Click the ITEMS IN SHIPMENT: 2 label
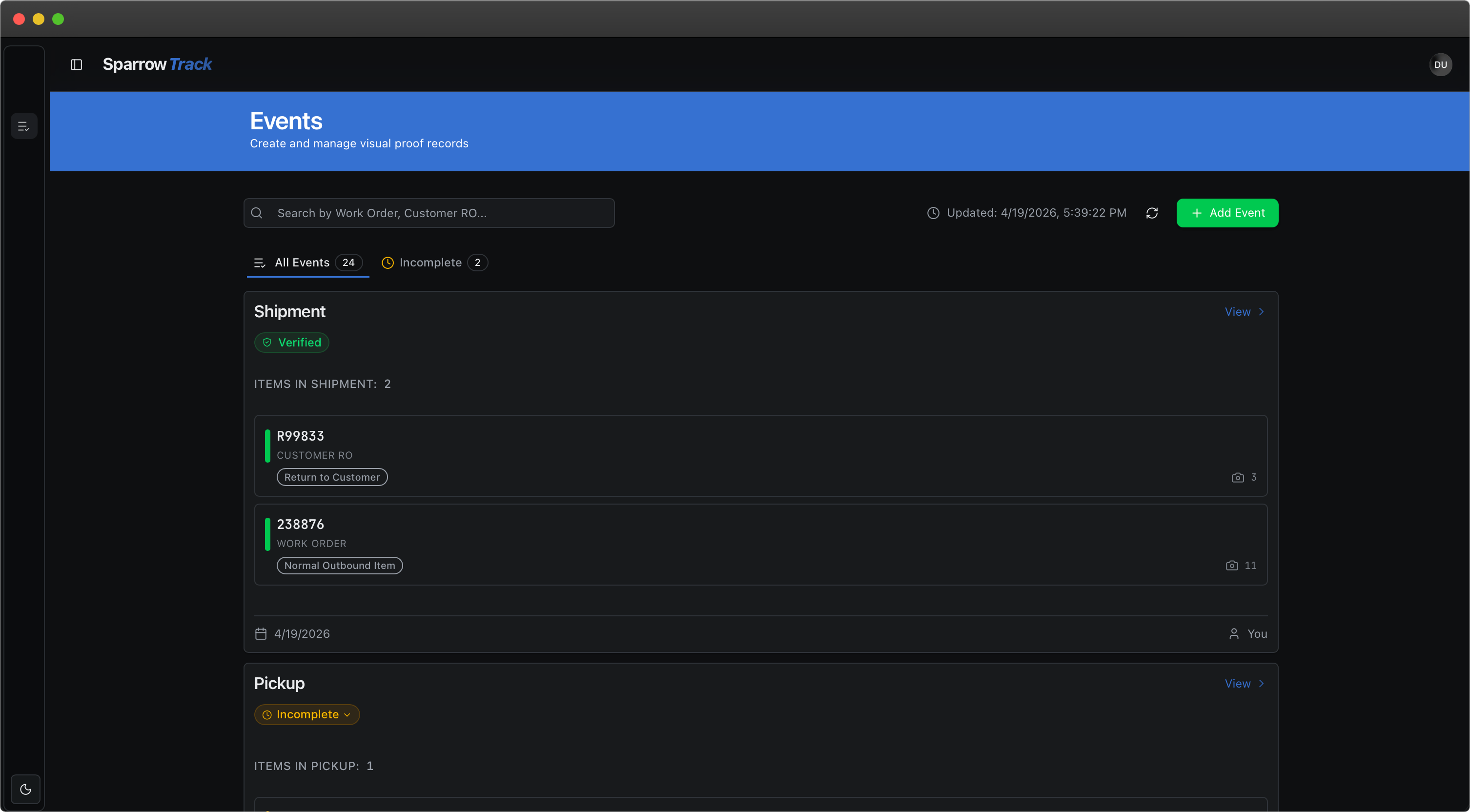The image size is (1470, 812). point(323,384)
